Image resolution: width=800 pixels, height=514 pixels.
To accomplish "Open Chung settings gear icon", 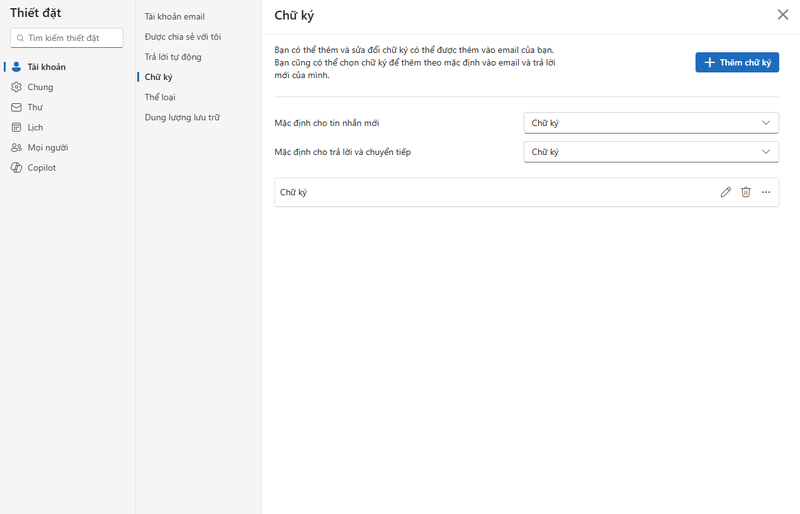I will click(16, 87).
